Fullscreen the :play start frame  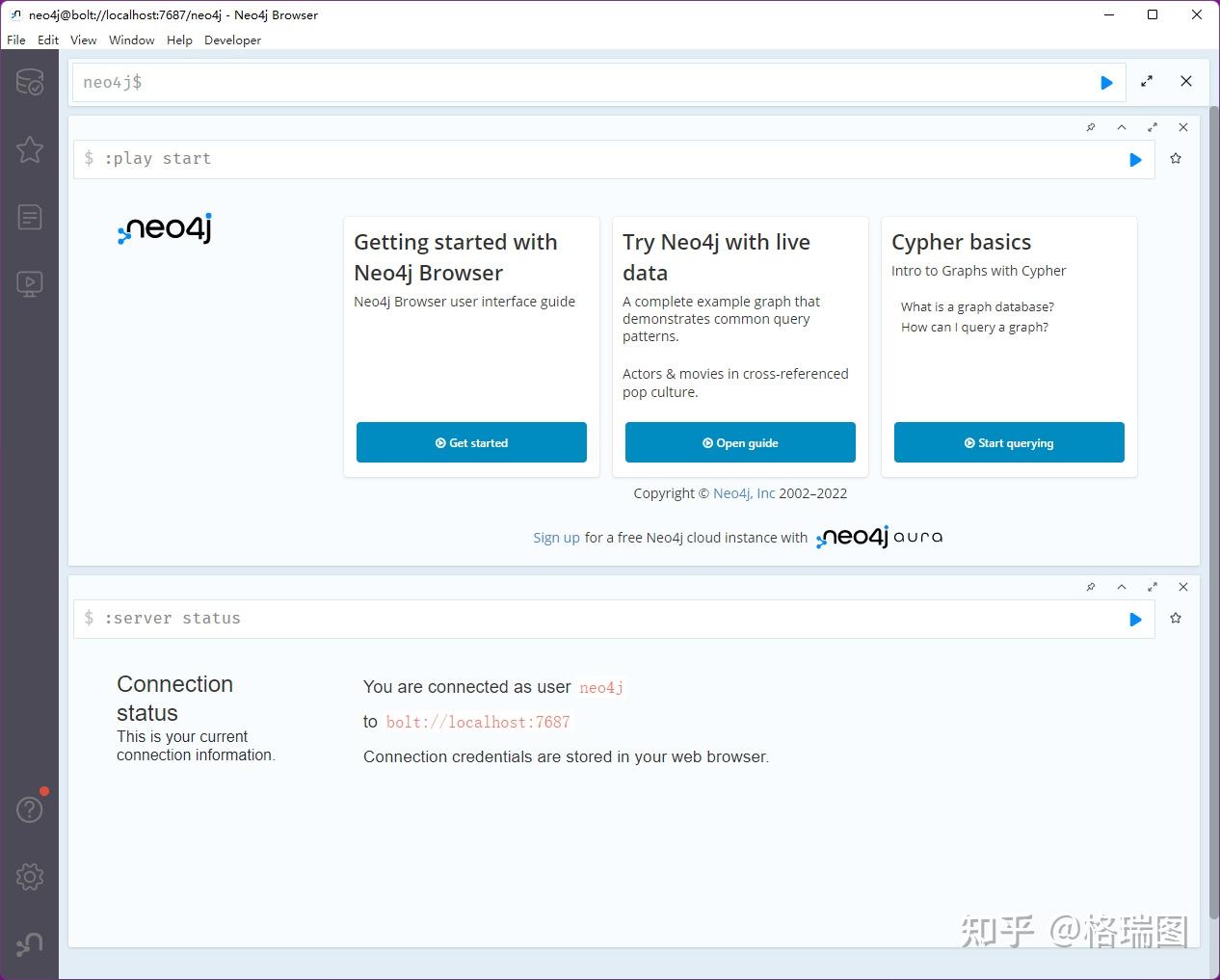click(1153, 127)
